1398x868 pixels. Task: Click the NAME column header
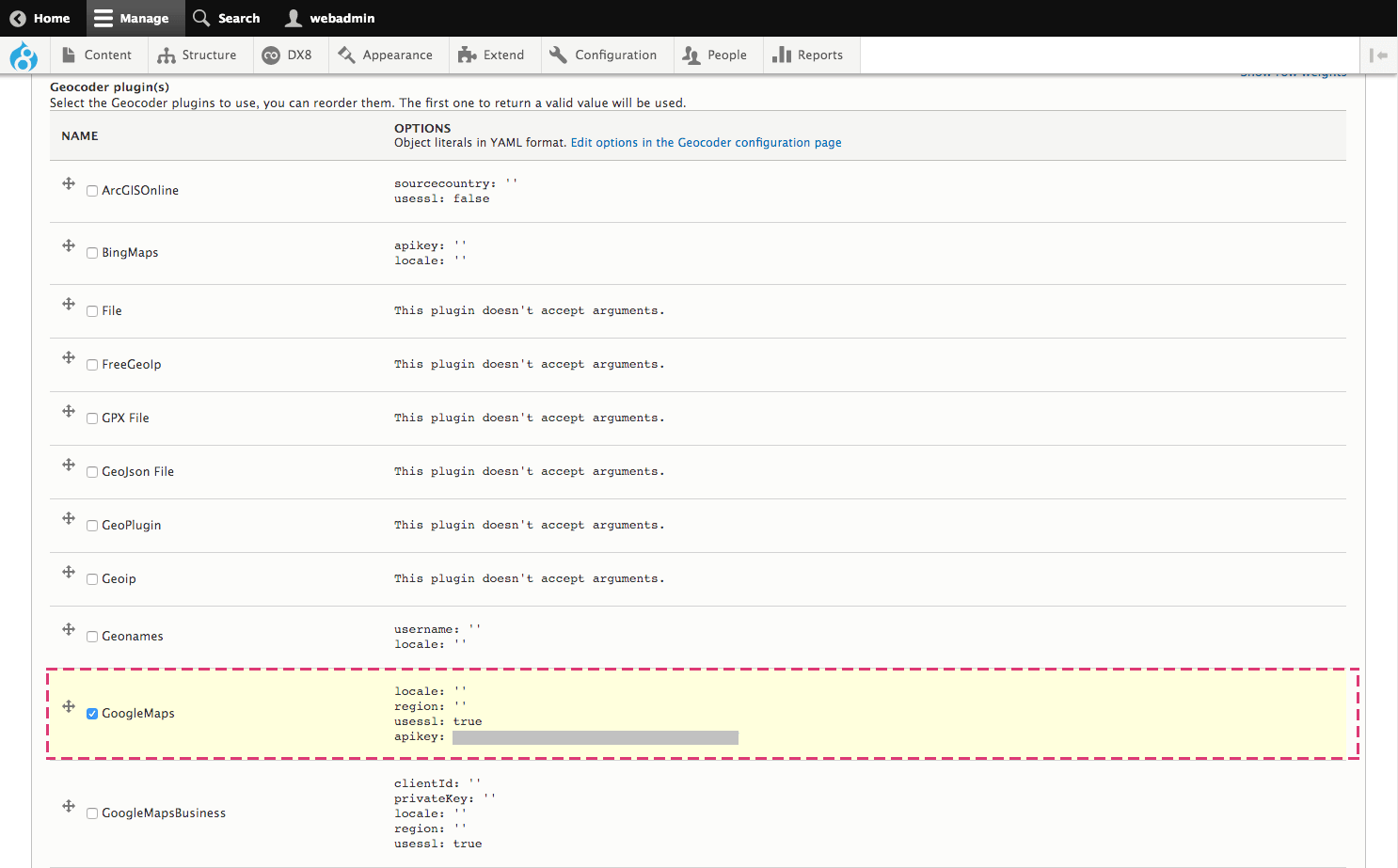click(x=80, y=135)
